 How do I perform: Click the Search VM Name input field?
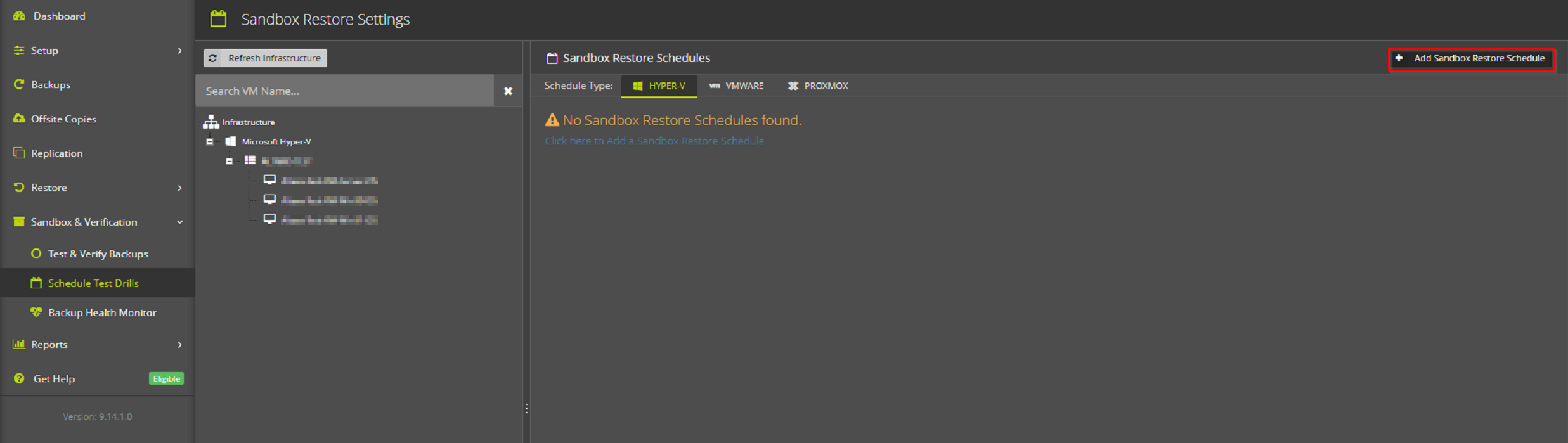click(x=344, y=91)
